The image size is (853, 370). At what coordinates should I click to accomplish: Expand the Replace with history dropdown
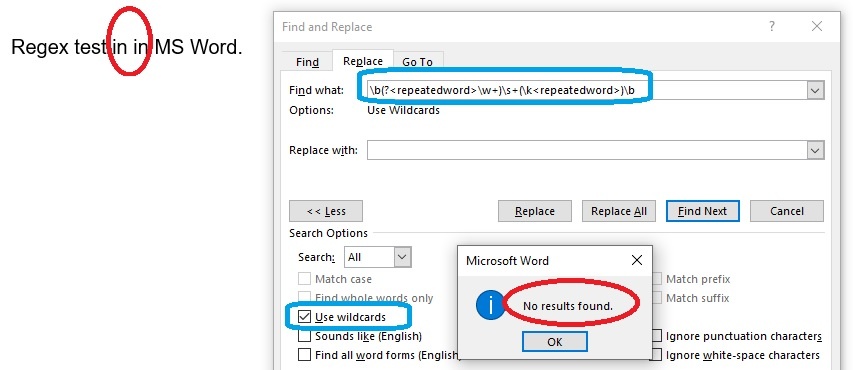pos(815,150)
